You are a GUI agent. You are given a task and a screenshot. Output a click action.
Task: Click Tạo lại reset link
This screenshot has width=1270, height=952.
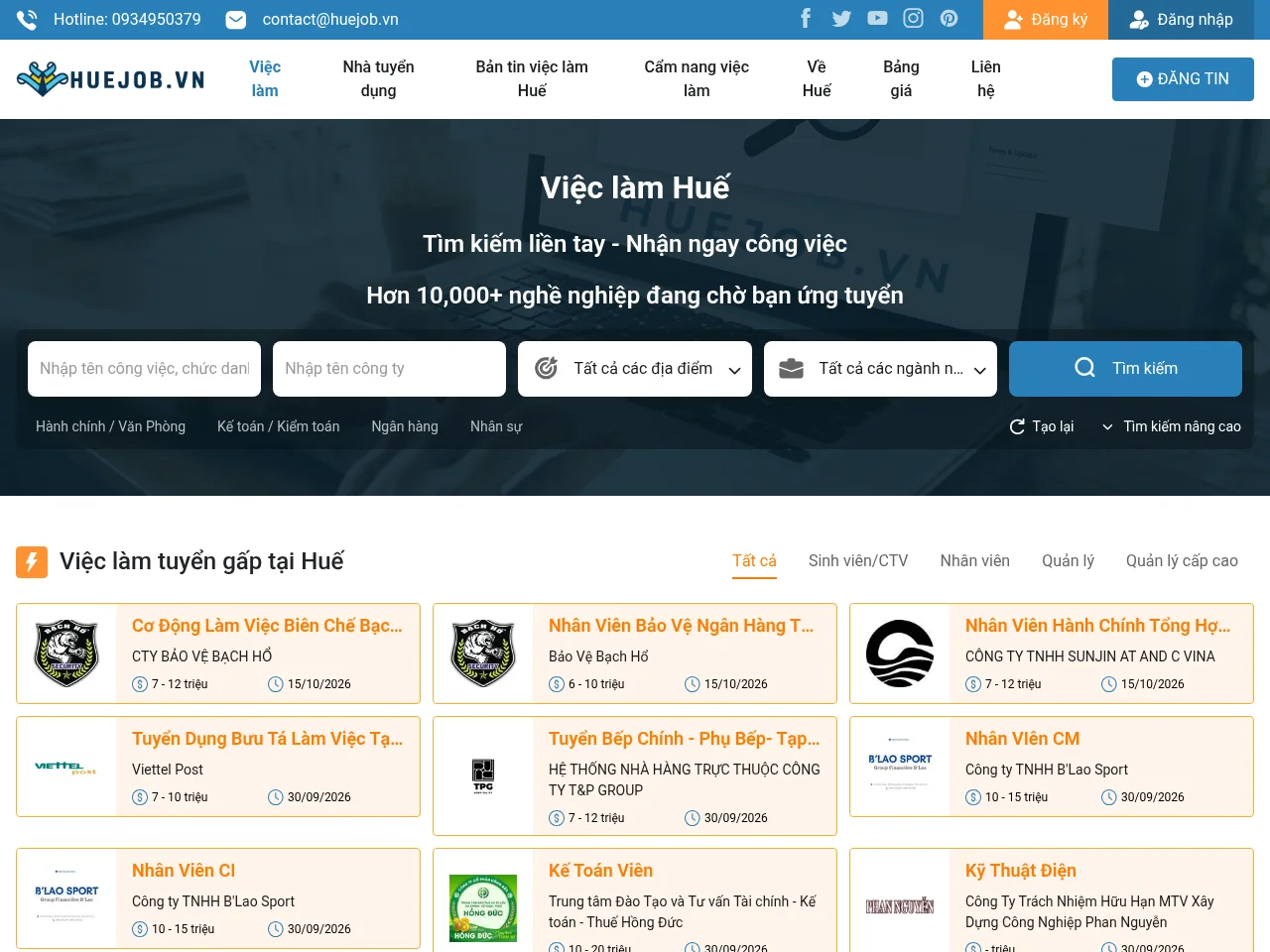[x=1042, y=426]
